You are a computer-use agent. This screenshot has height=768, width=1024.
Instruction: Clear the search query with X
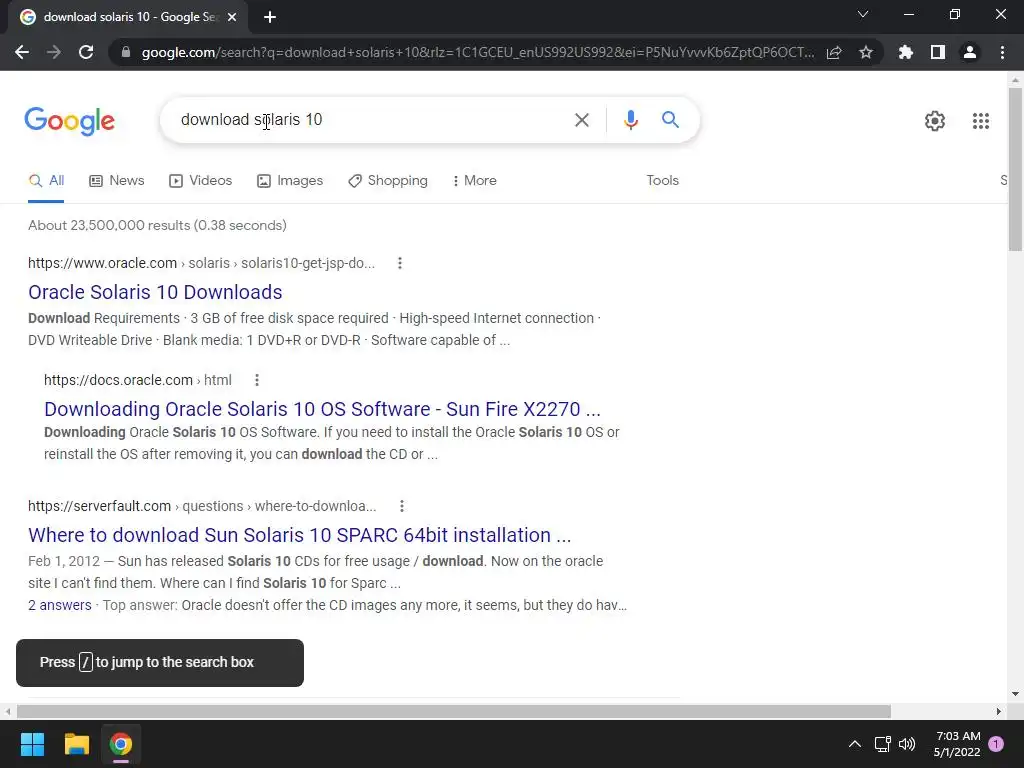click(581, 120)
